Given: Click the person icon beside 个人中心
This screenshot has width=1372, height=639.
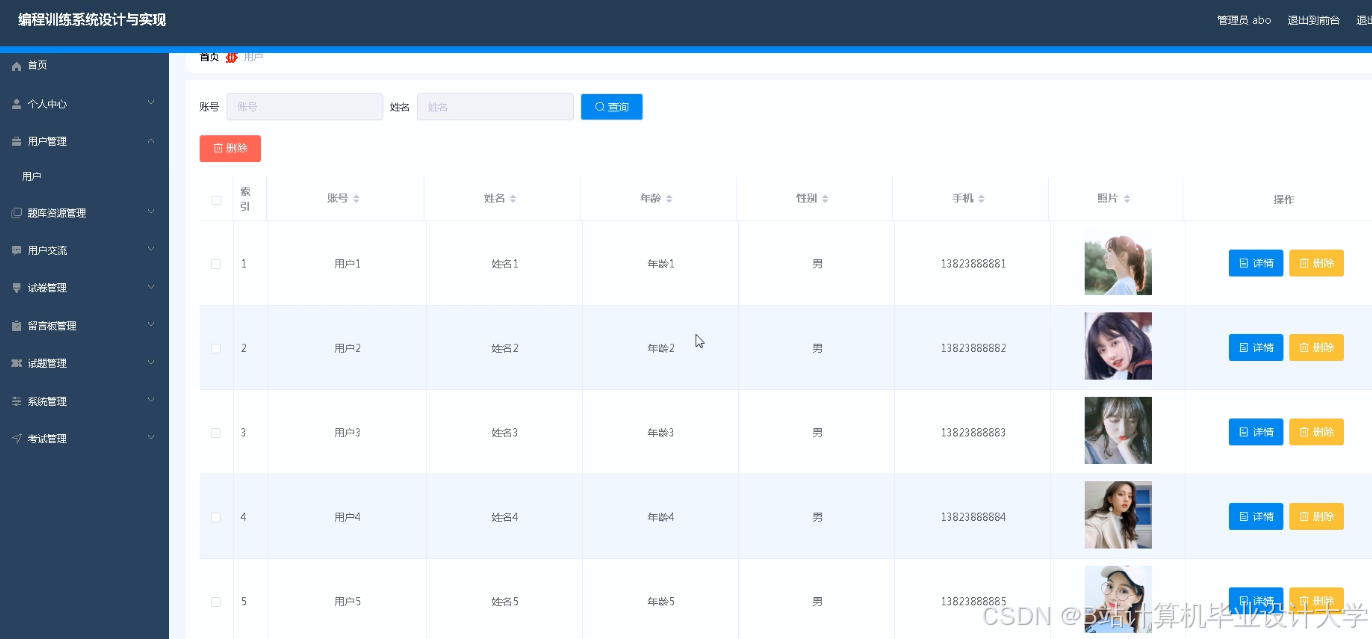Looking at the screenshot, I should point(16,104).
